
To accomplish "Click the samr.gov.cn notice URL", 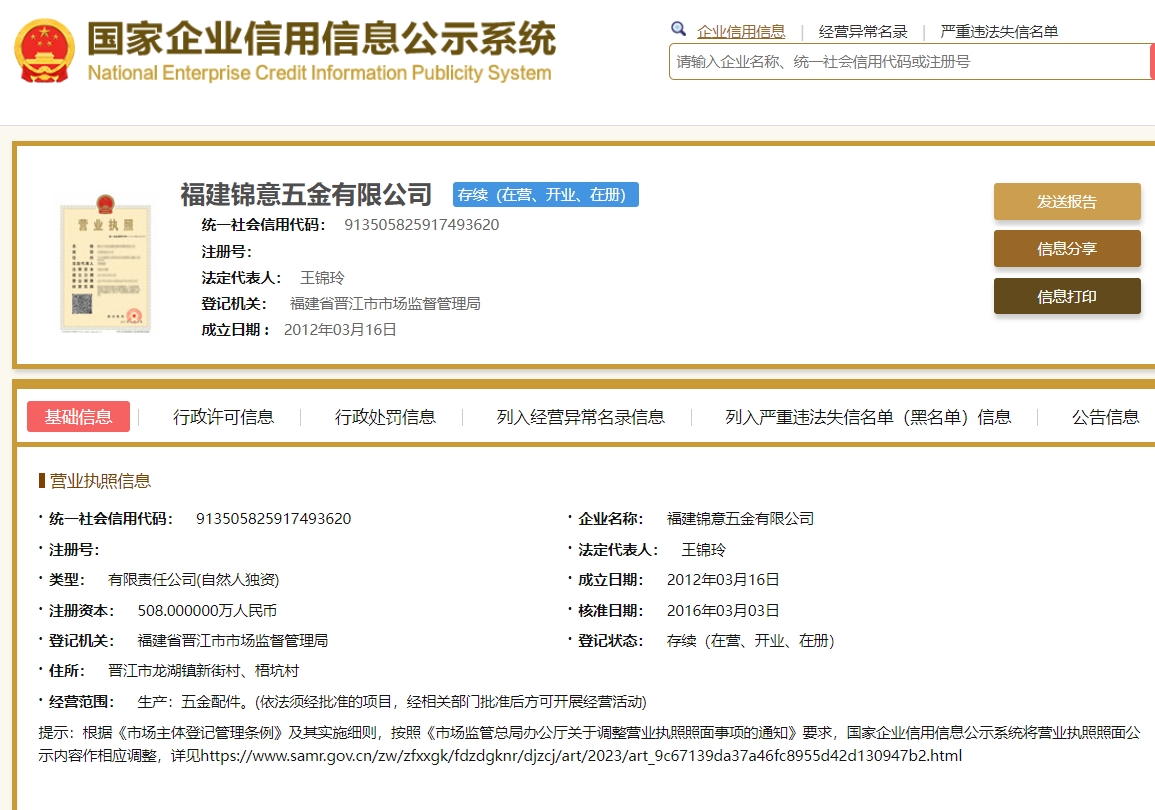I will (x=581, y=756).
